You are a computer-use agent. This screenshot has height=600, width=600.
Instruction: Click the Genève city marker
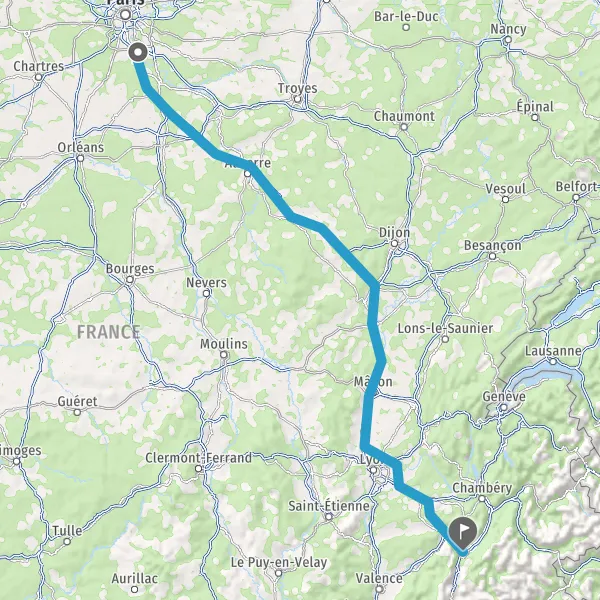[x=504, y=408]
